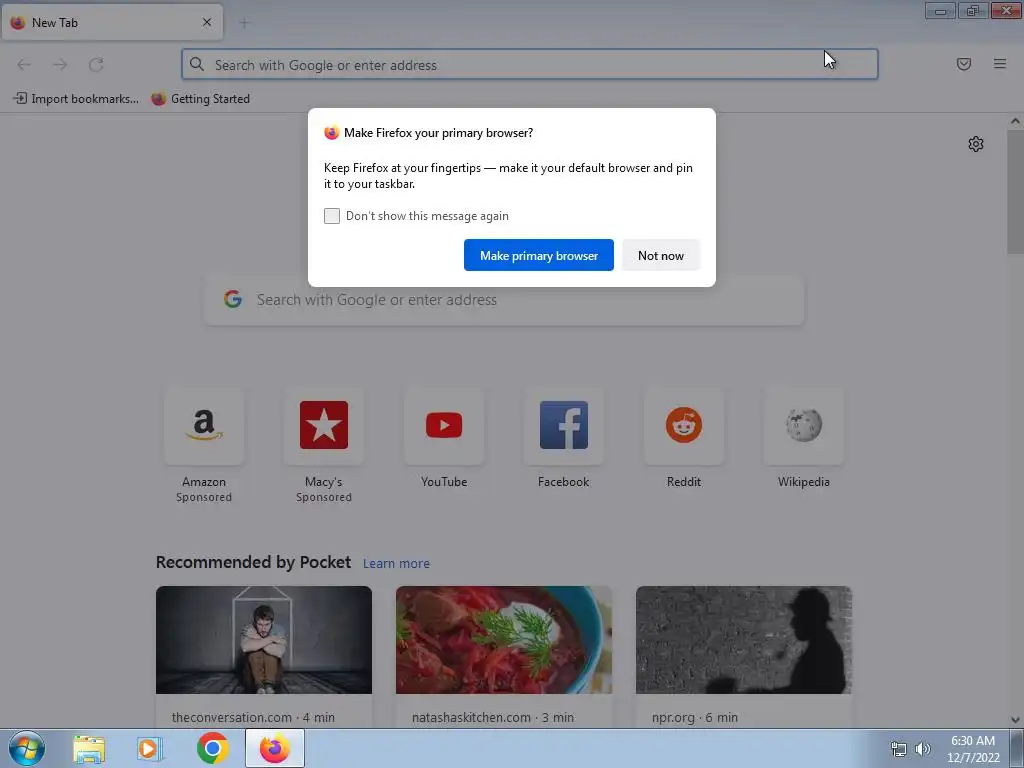Open new tab page personalize gear
The image size is (1024, 768).
click(976, 144)
